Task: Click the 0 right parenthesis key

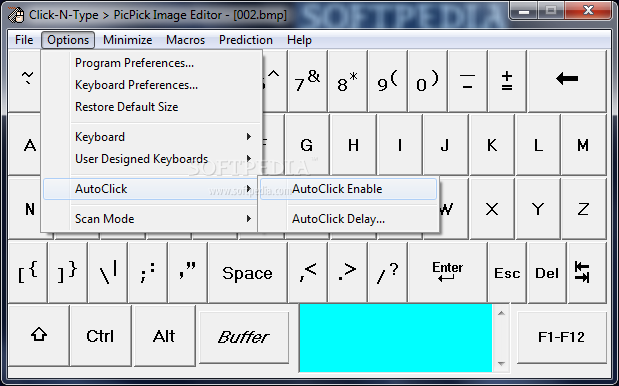Action: coord(428,81)
